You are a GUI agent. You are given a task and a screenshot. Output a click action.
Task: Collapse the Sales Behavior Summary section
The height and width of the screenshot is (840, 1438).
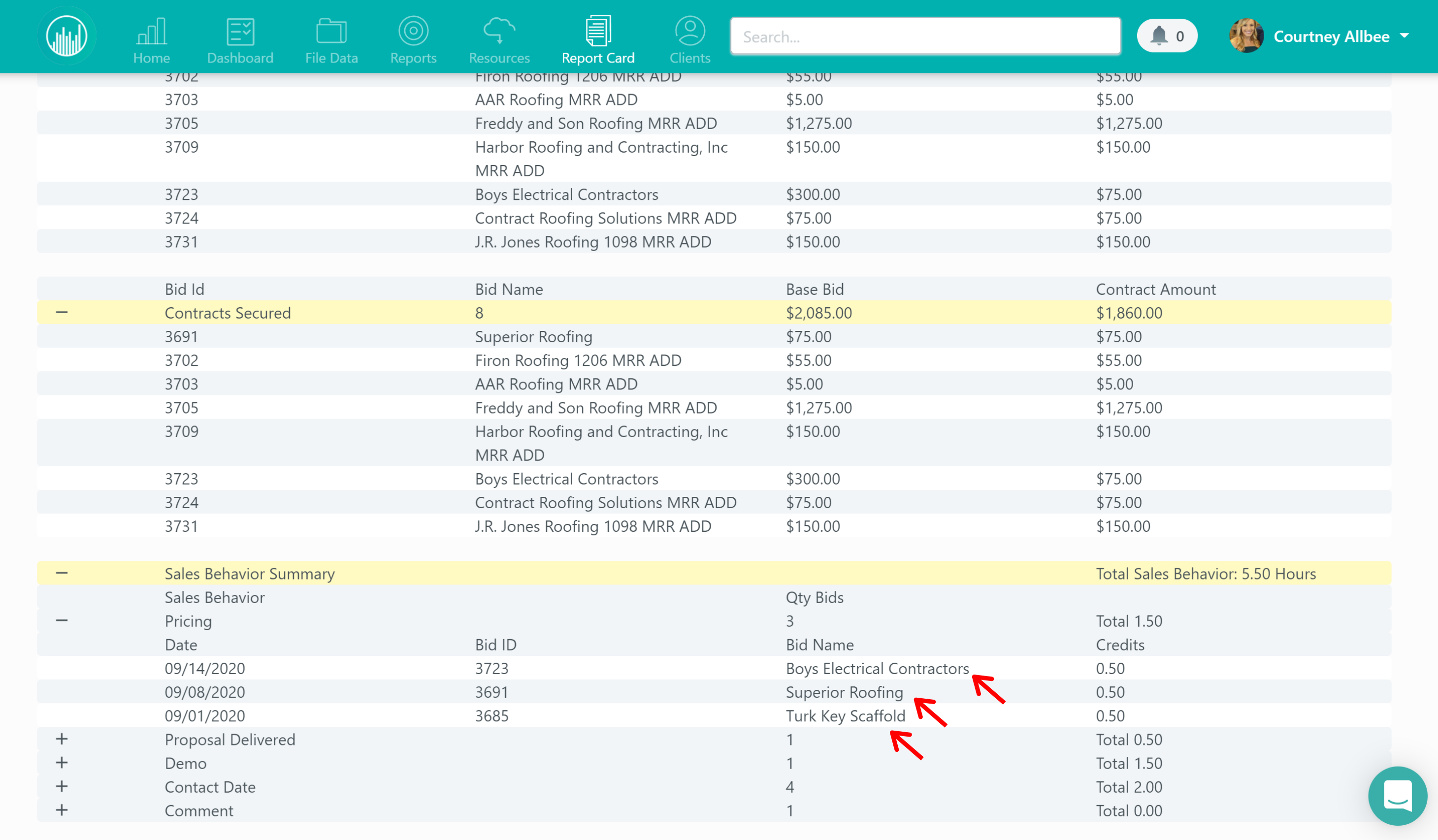coord(62,574)
